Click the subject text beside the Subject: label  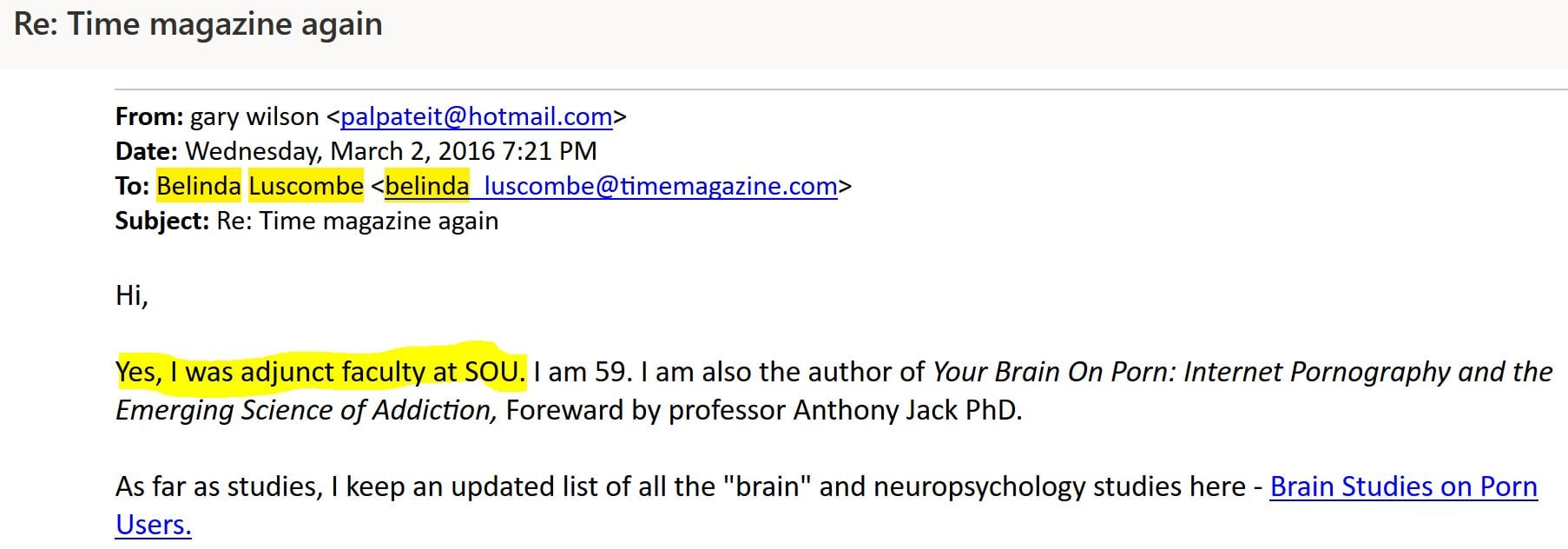click(357, 221)
